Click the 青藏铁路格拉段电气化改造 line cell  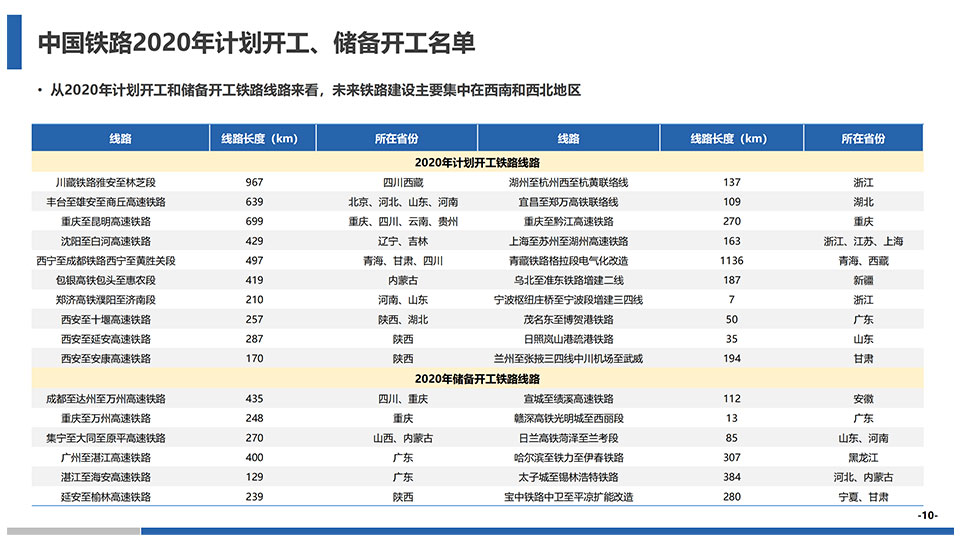click(x=568, y=260)
